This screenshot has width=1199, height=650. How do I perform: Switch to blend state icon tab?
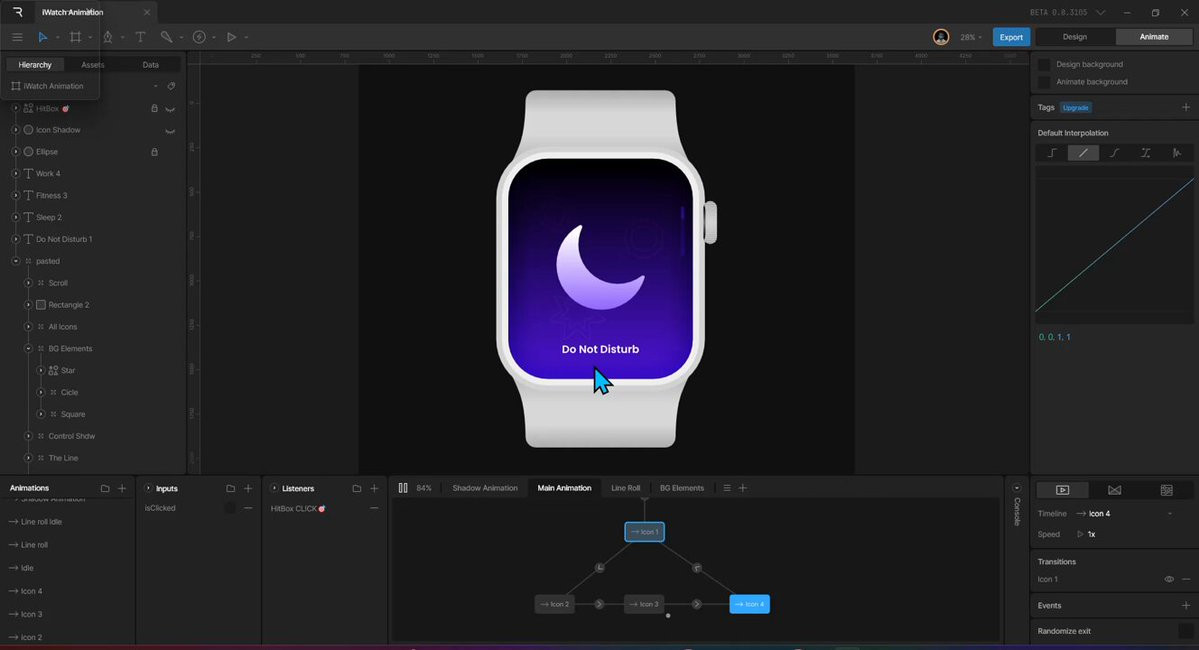click(1114, 490)
